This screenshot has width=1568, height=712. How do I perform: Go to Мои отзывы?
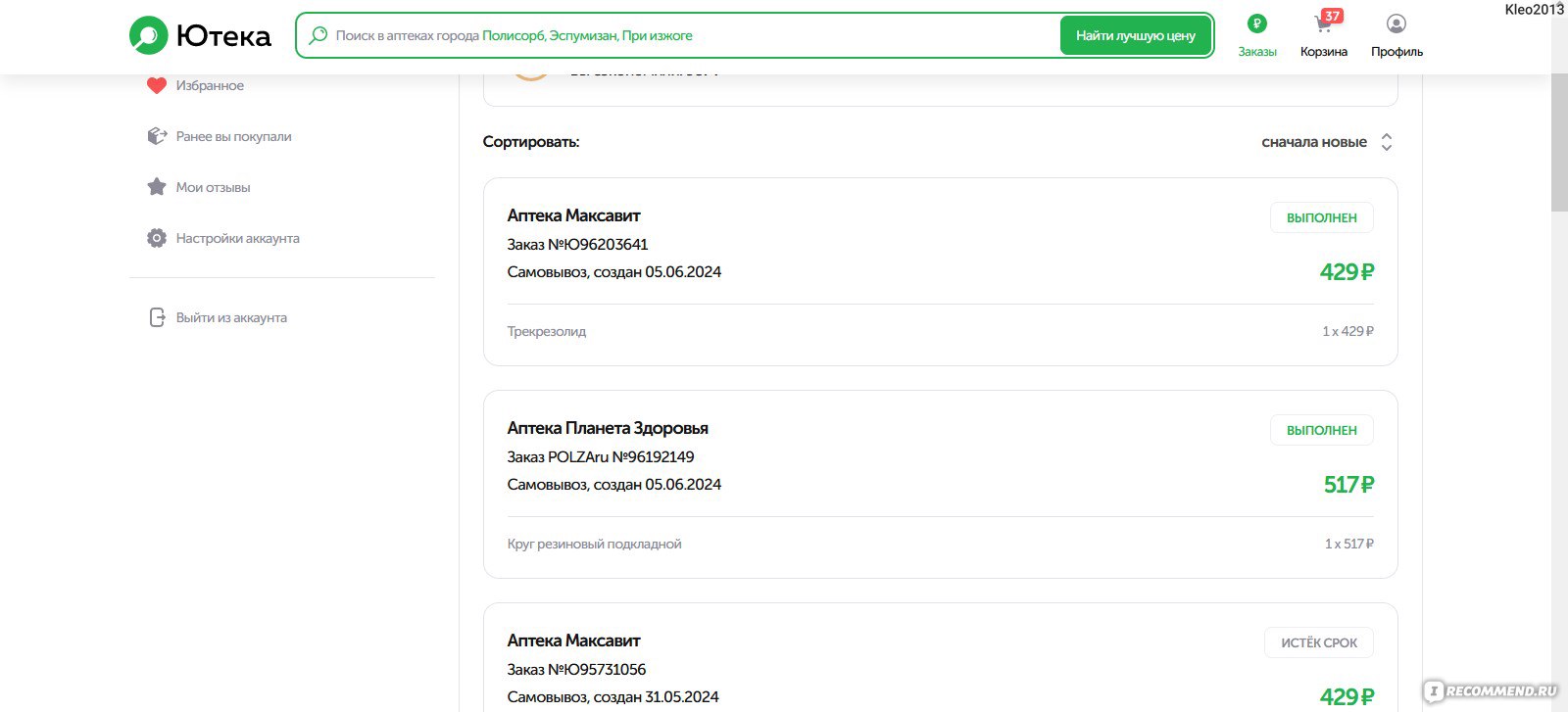pos(213,187)
